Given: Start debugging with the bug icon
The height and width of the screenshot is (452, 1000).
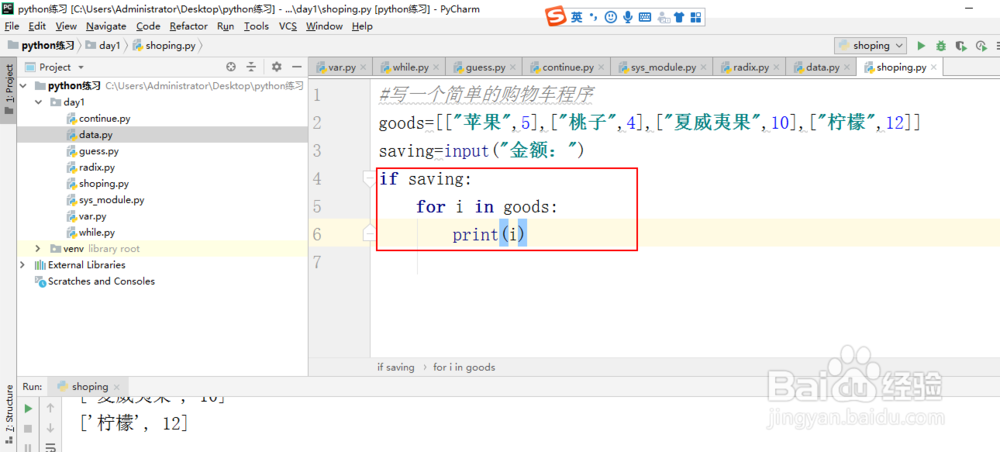Looking at the screenshot, I should (941, 45).
